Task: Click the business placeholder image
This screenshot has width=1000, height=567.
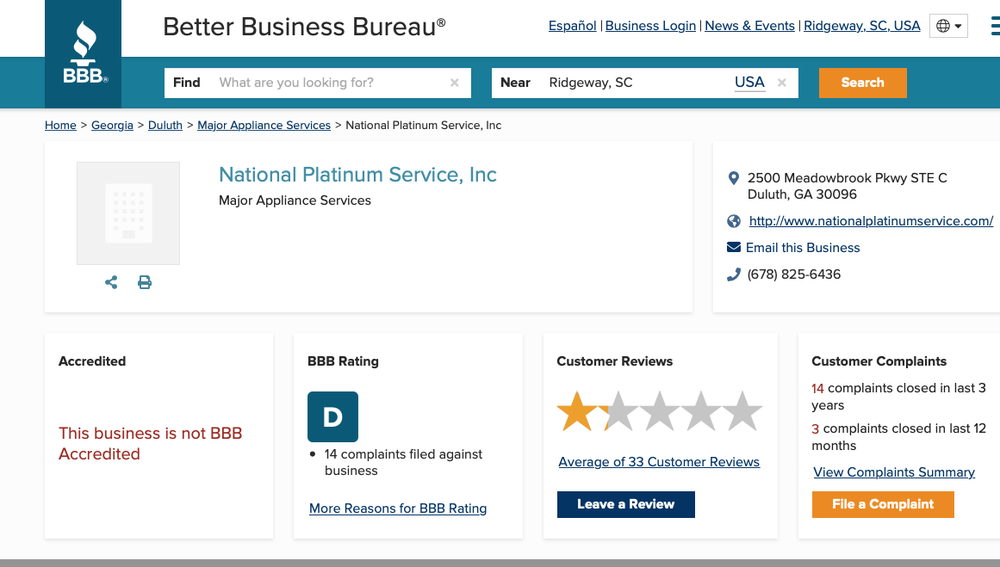Action: click(x=128, y=213)
